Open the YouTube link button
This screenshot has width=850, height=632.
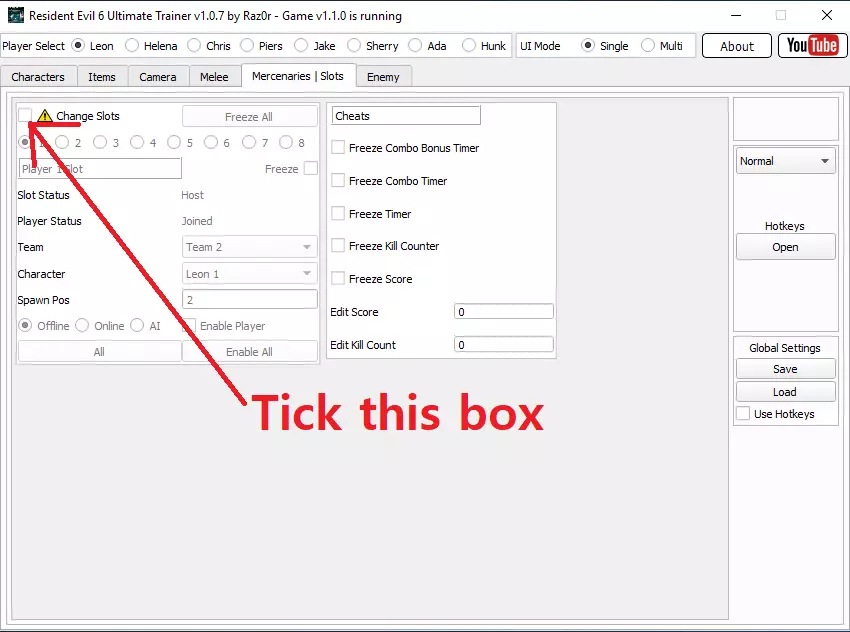click(x=812, y=46)
